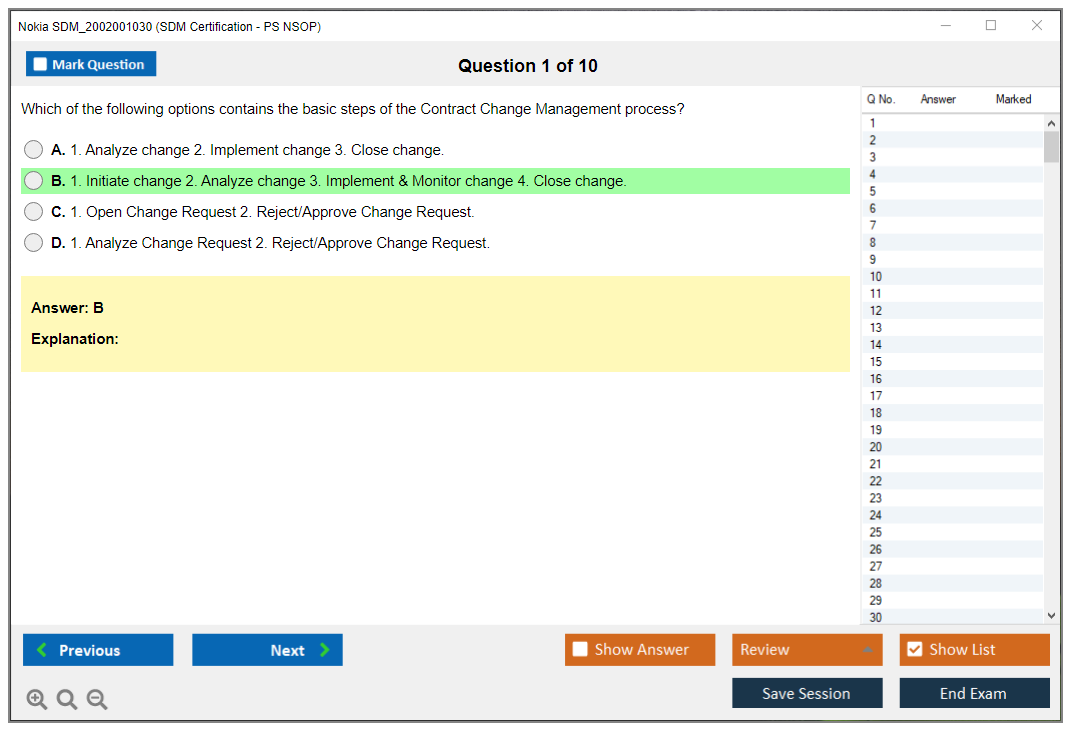Choose radio option D Analyze Change Request
The width and height of the screenshot is (1075, 735).
34,243
